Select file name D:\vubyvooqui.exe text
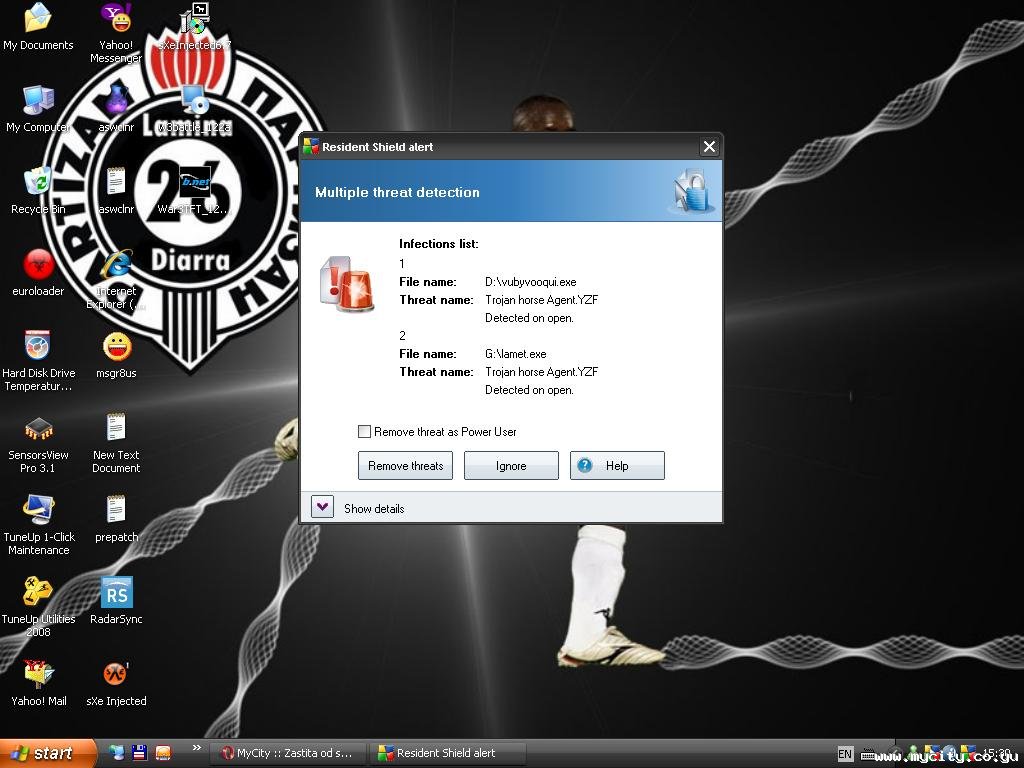The image size is (1024, 768). coord(530,282)
